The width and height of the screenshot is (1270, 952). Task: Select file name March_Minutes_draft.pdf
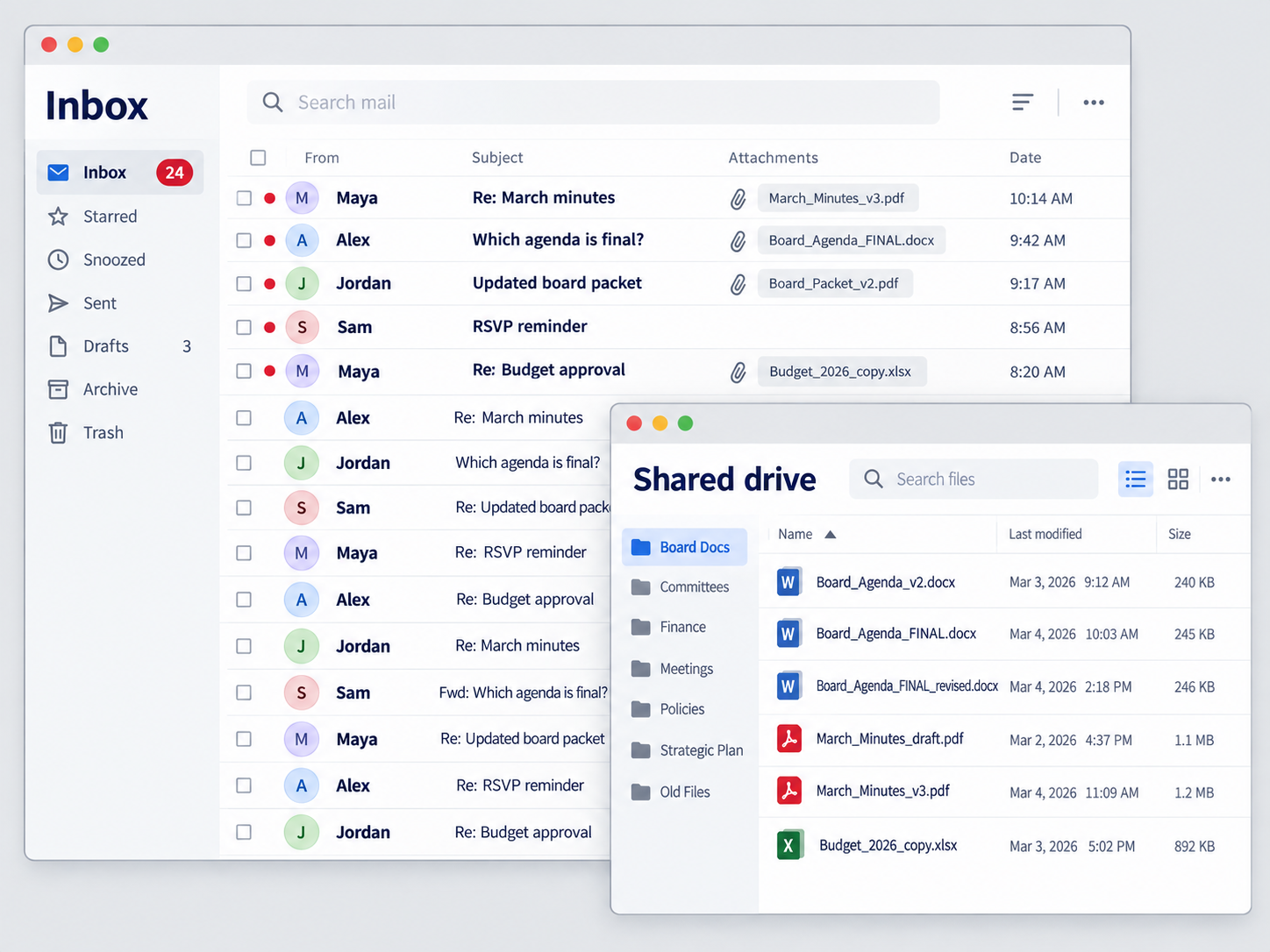click(889, 739)
